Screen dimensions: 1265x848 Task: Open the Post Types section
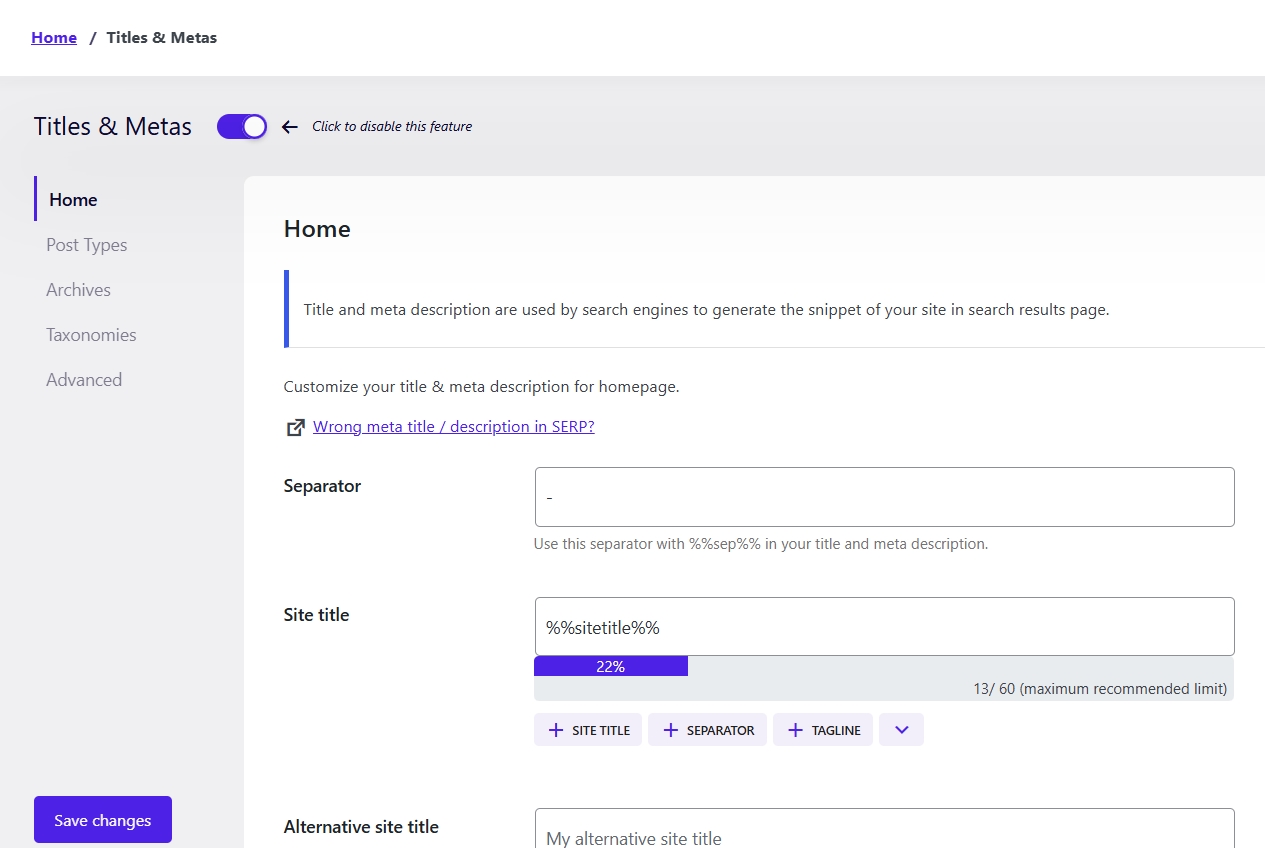(87, 245)
